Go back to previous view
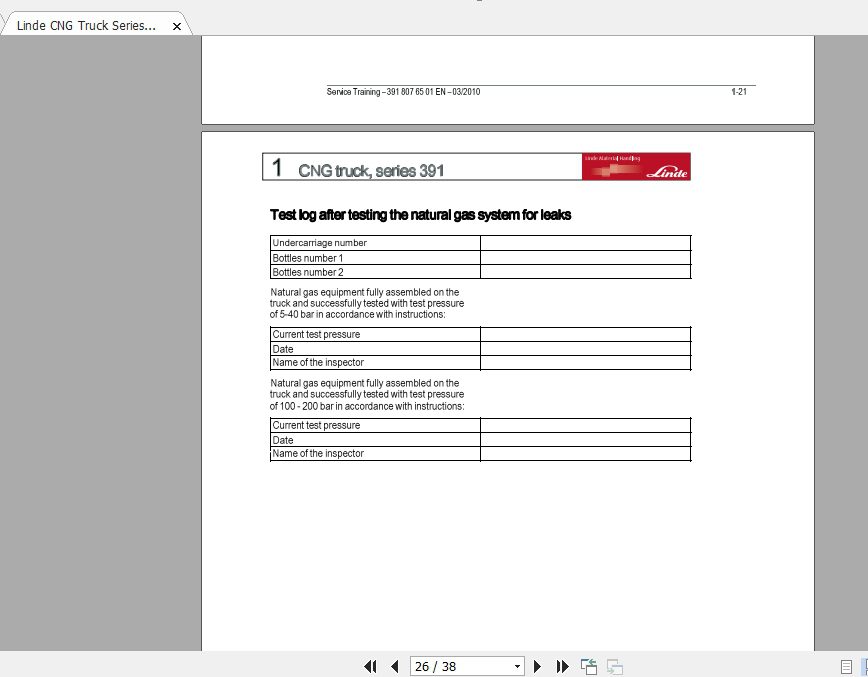 click(x=588, y=666)
